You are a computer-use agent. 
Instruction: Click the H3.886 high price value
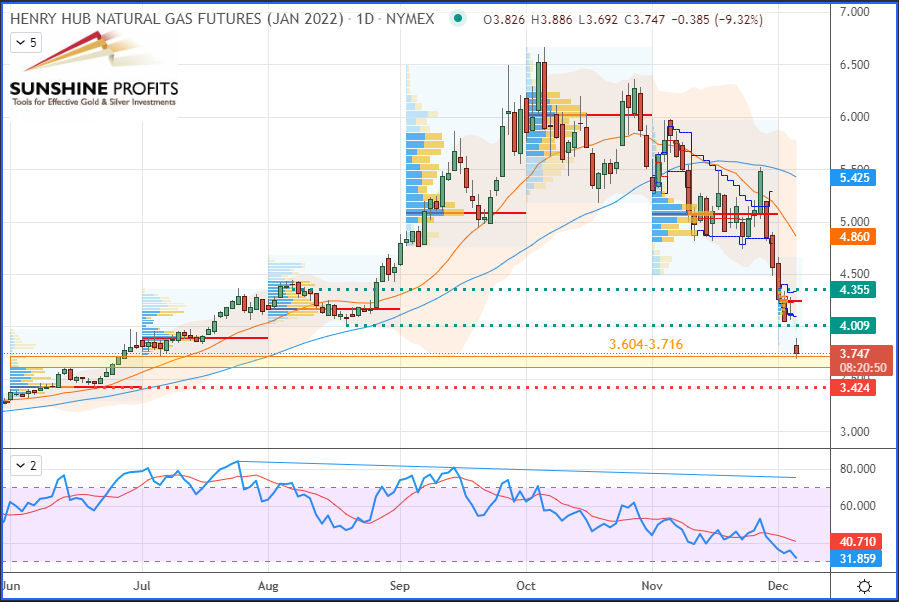(x=552, y=20)
